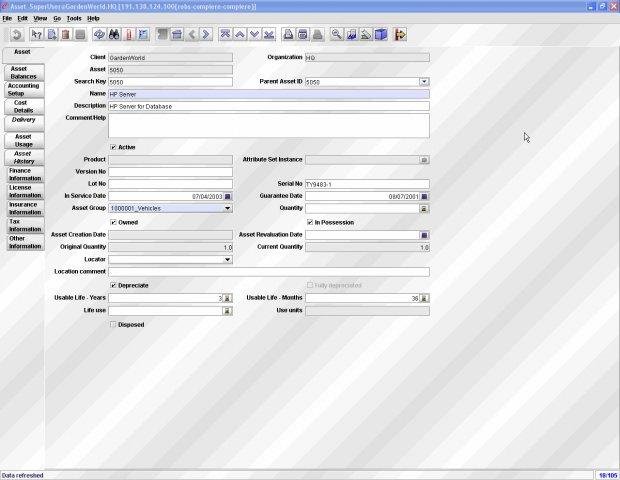This screenshot has width=620, height=480.
Task: Click the Refresh data toolbar icon
Action: coord(100,34)
